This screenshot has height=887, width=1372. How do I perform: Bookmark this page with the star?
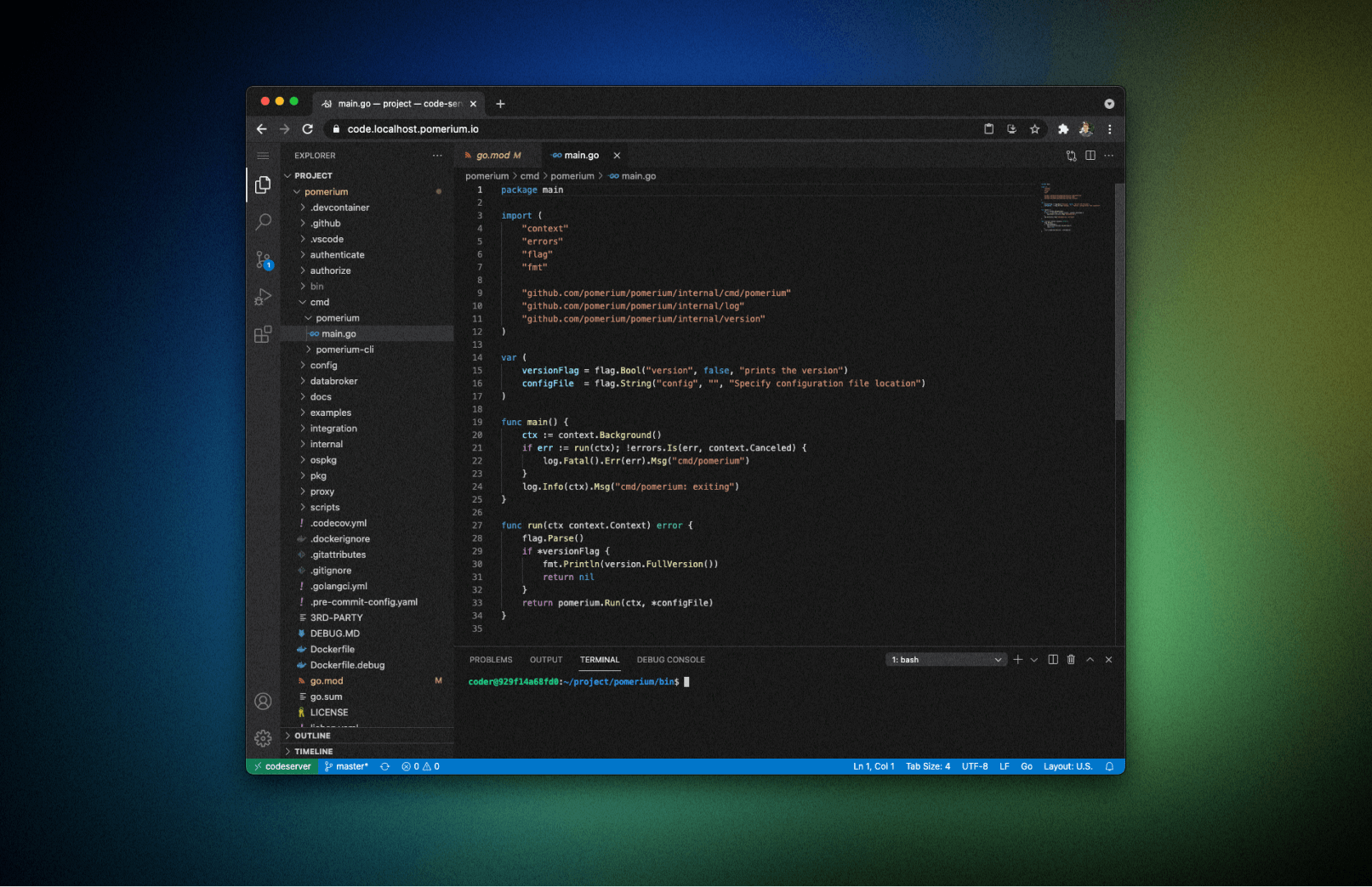[x=1034, y=129]
